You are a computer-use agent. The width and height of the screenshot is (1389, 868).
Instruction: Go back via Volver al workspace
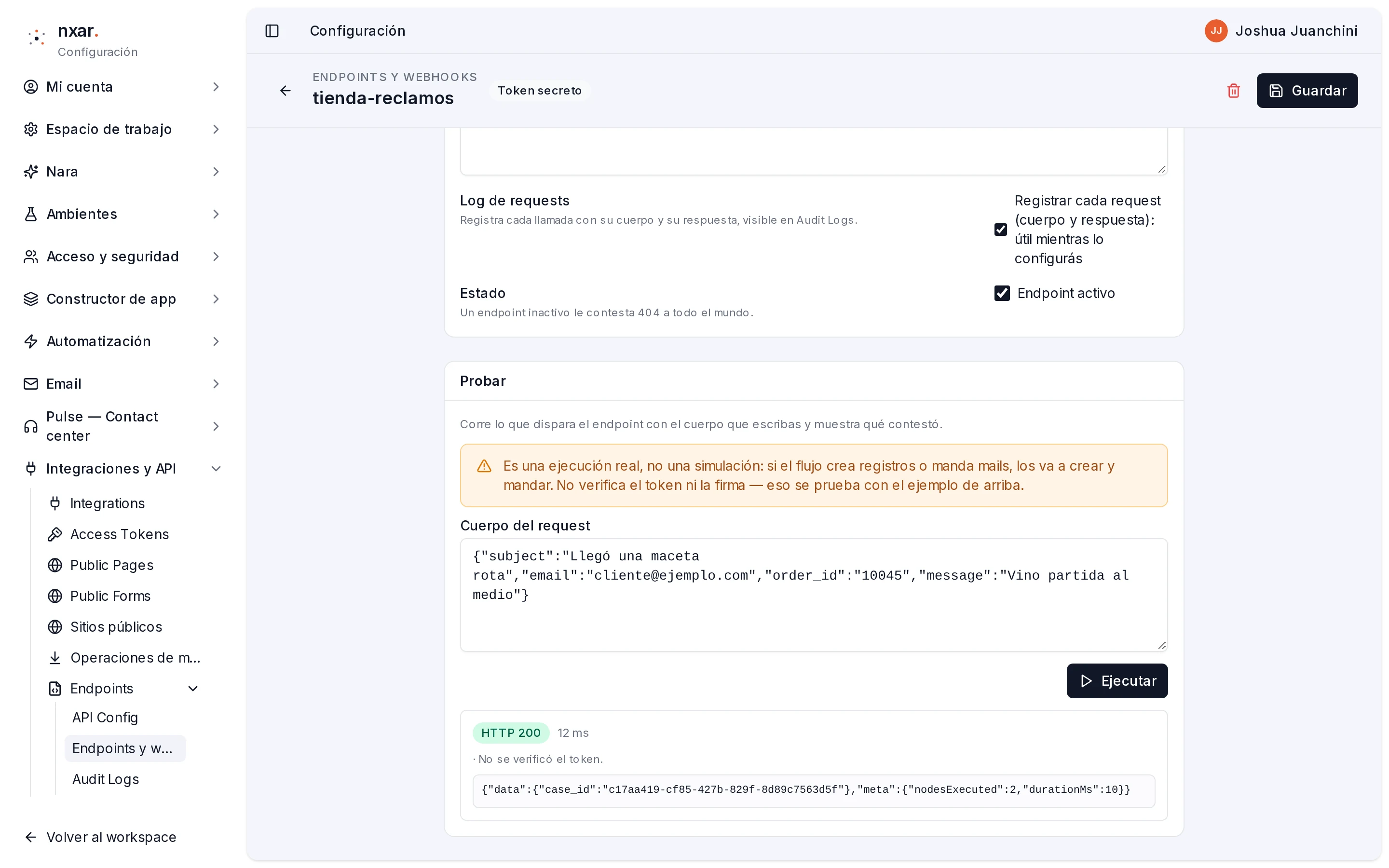click(x=100, y=837)
